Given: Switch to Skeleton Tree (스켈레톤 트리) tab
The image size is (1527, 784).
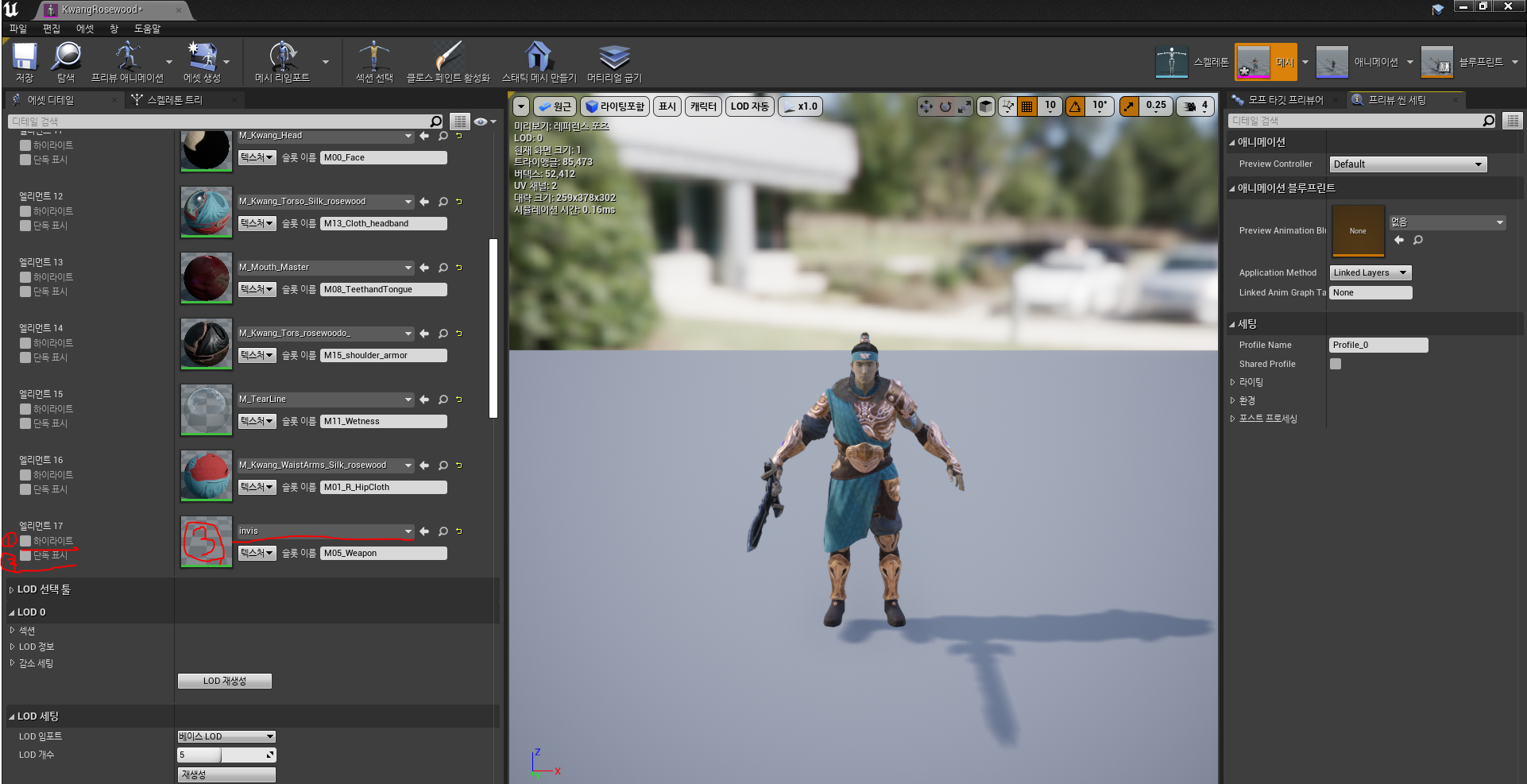Looking at the screenshot, I should (x=175, y=100).
